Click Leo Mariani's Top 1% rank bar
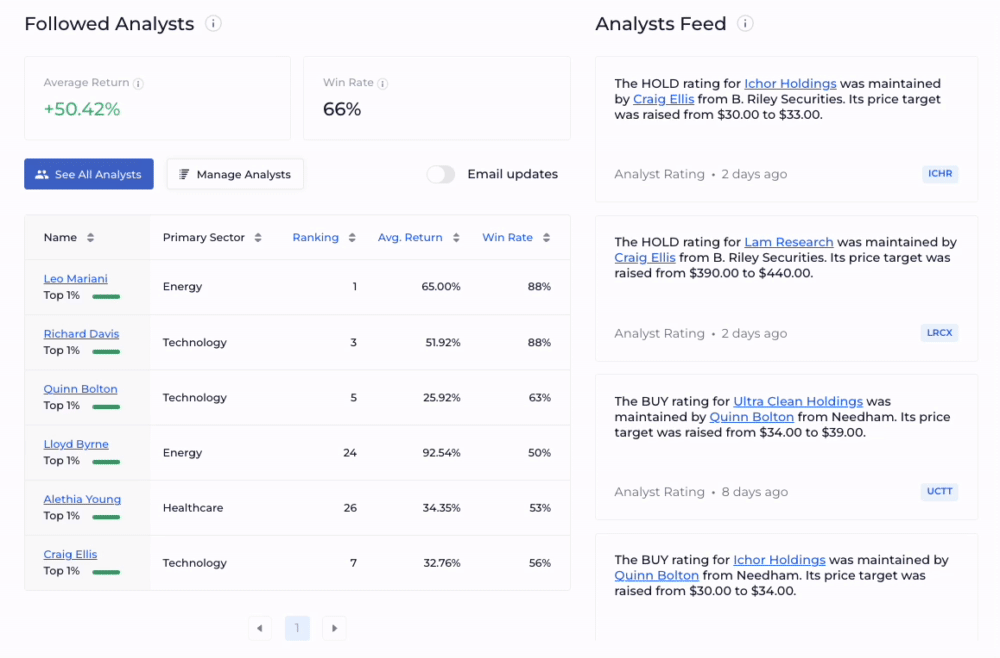Screen dimensions: 1000x658 pyautogui.click(x=106, y=296)
